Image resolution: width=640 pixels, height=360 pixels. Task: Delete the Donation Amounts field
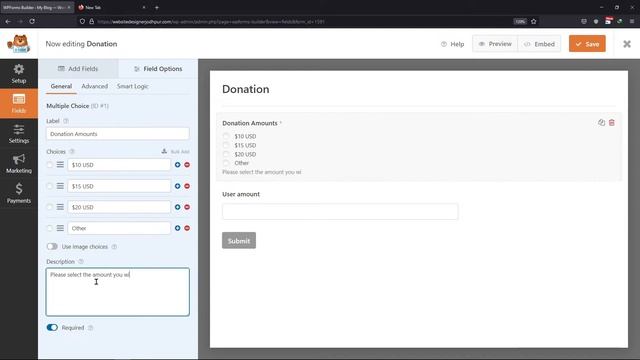click(611, 122)
